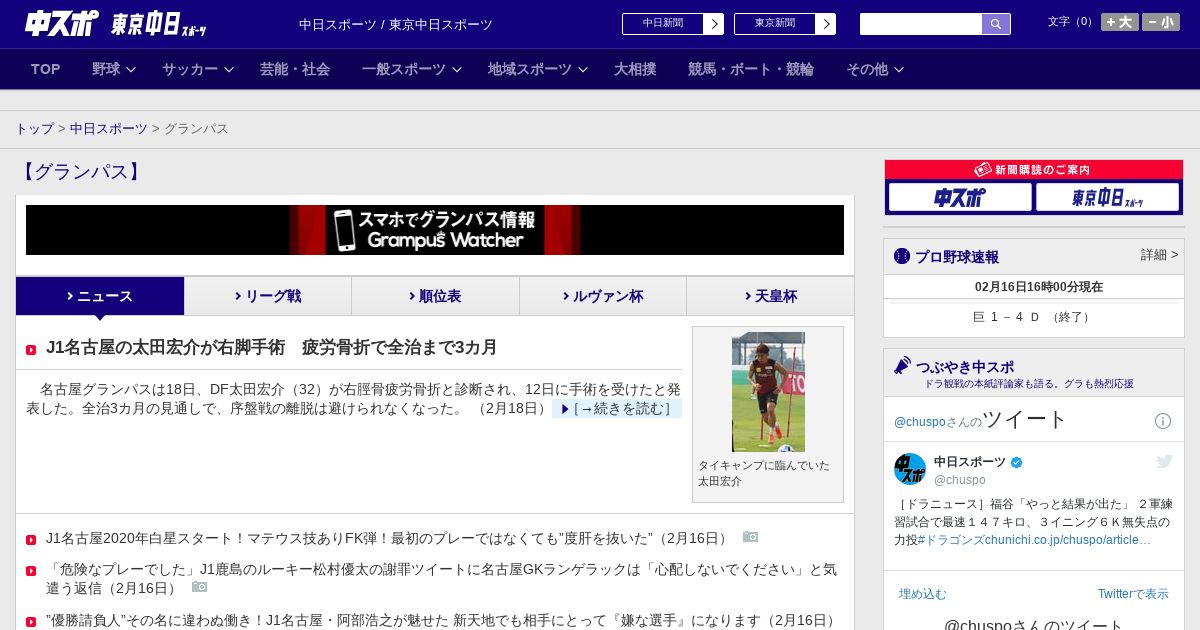This screenshot has width=1200, height=630.
Task: Click the トップ breadcrumb link
Action: [x=35, y=128]
